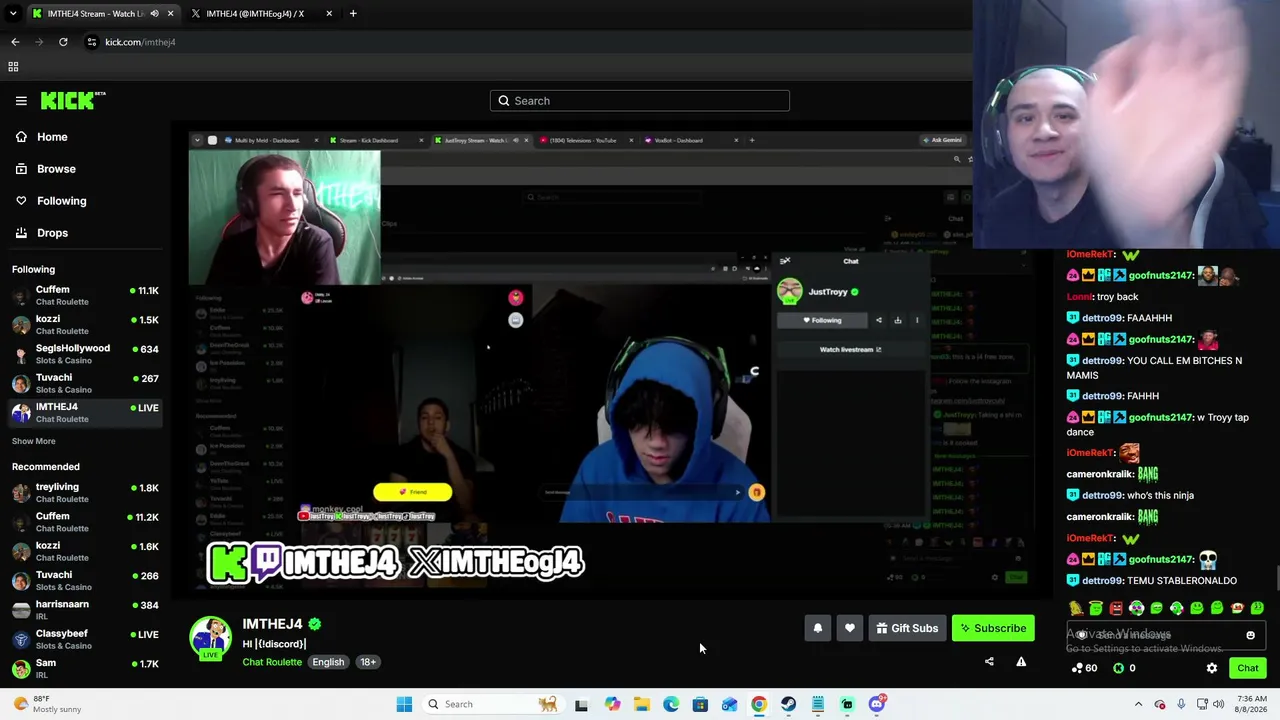This screenshot has width=1280, height=720.
Task: Open SegisHollywood channel in Following list
Action: coord(85,354)
